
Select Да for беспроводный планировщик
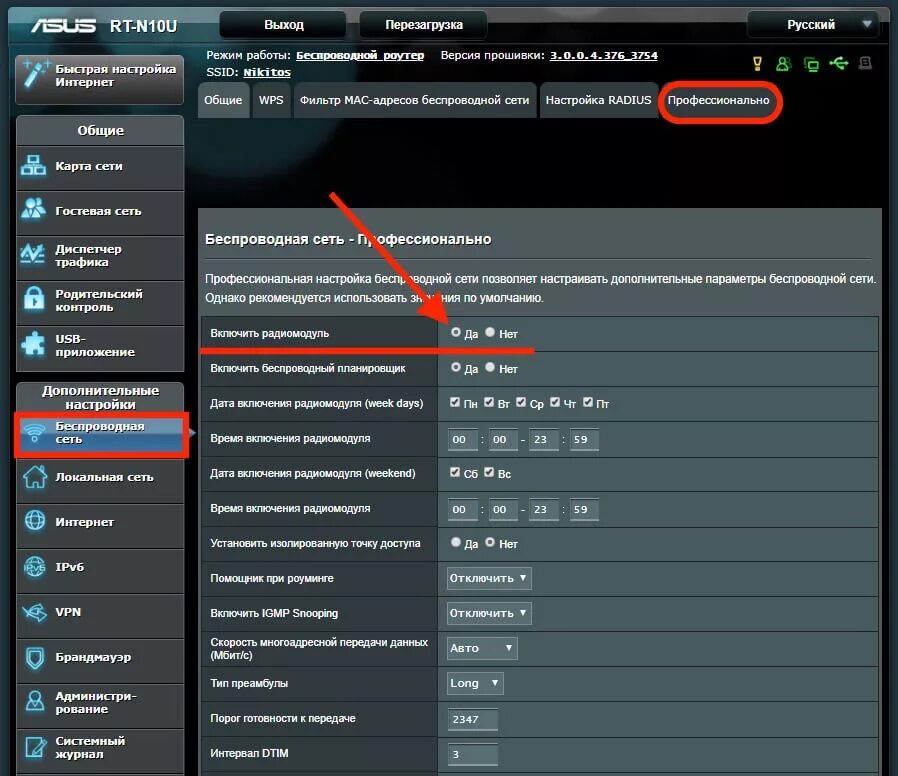456,367
